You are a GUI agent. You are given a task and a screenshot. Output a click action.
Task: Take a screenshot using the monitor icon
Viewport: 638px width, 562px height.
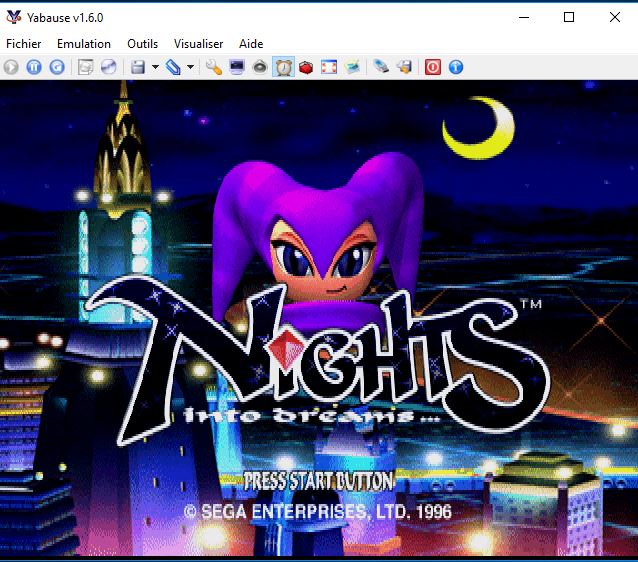point(237,67)
